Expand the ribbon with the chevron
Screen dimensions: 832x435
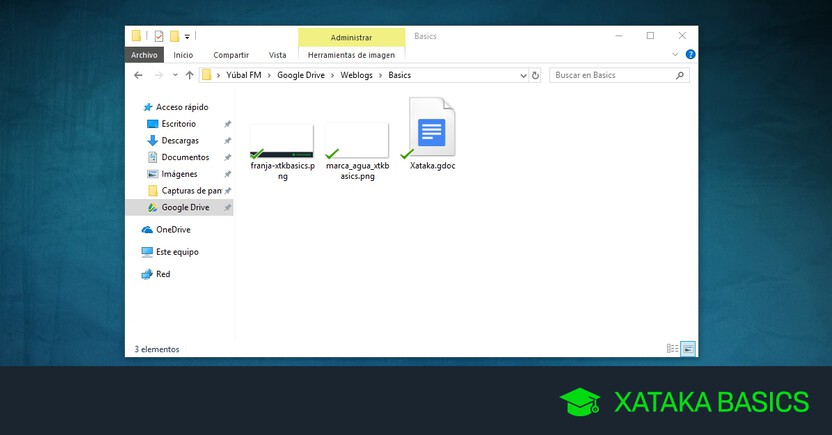click(675, 55)
